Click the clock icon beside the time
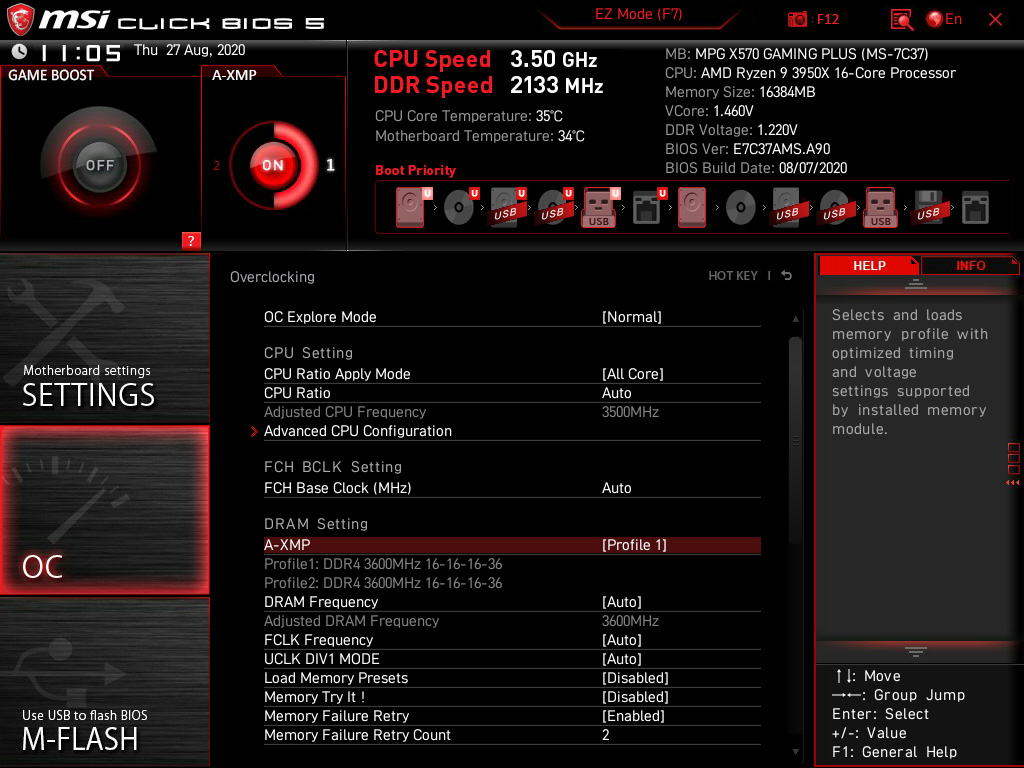The height and width of the screenshot is (768, 1024). tap(20, 51)
